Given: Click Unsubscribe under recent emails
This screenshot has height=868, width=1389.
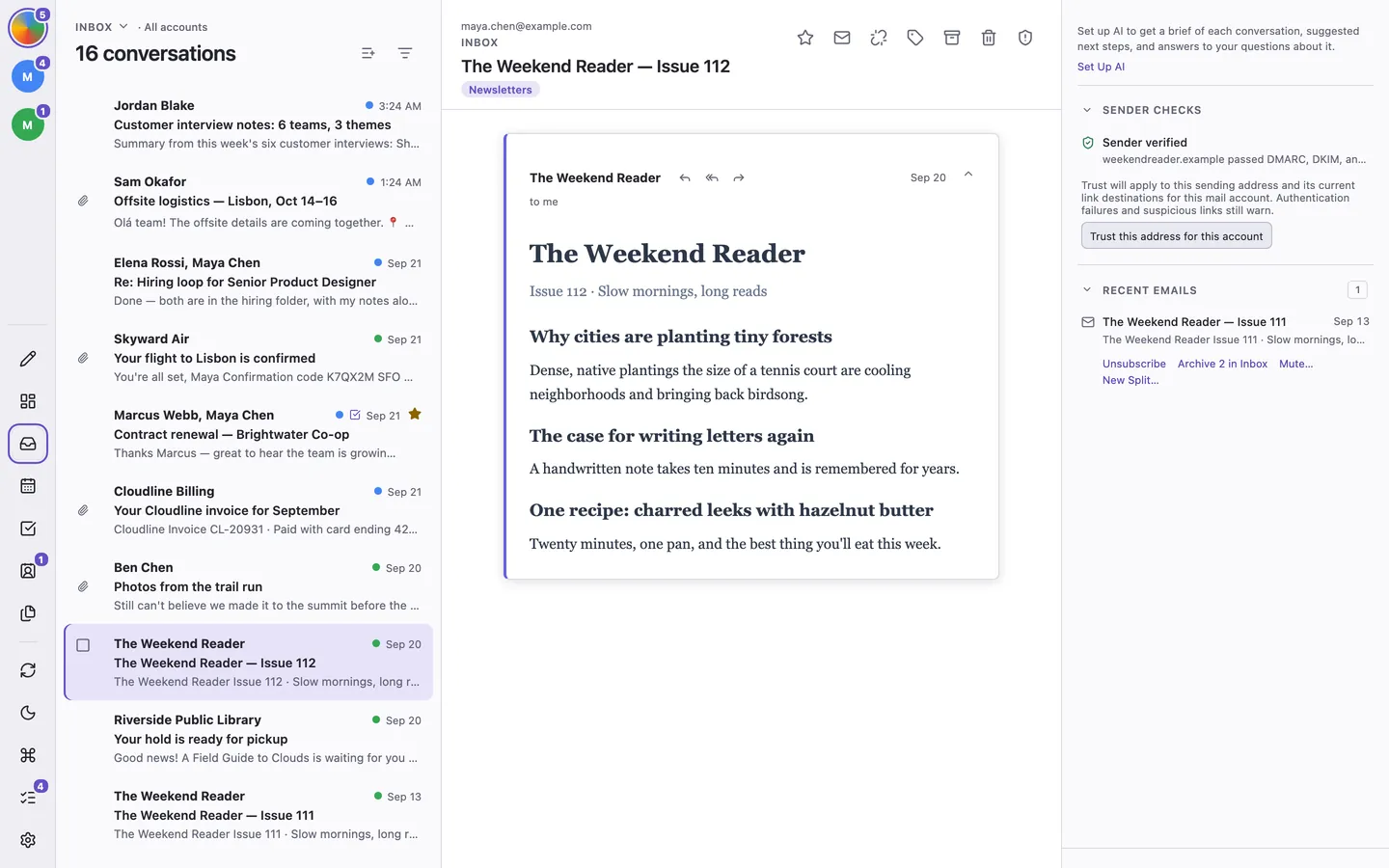Looking at the screenshot, I should (1134, 364).
